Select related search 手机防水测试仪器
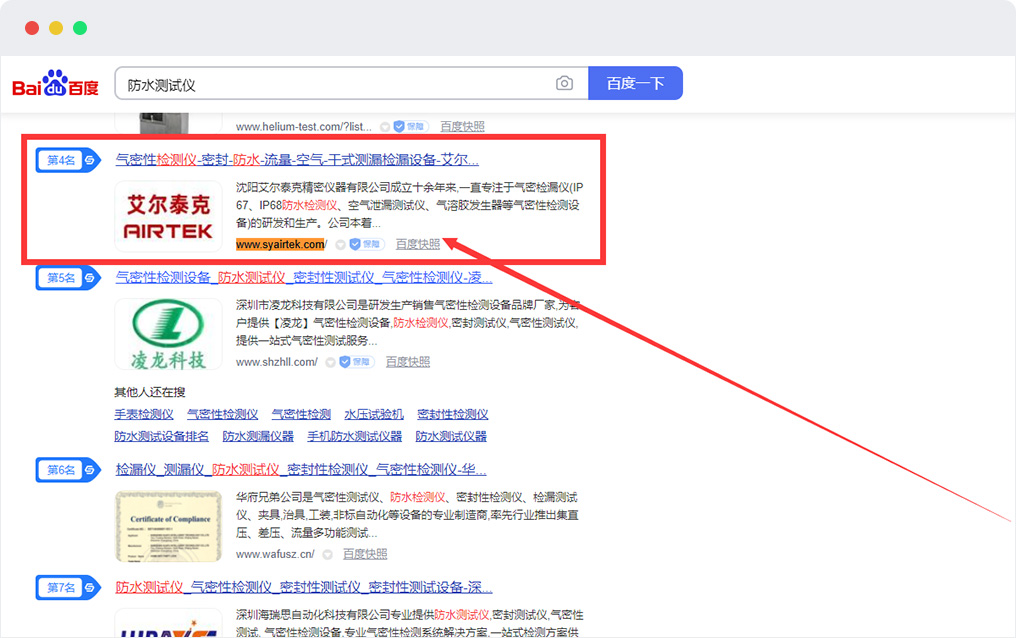The height and width of the screenshot is (638, 1016). pyautogui.click(x=354, y=437)
